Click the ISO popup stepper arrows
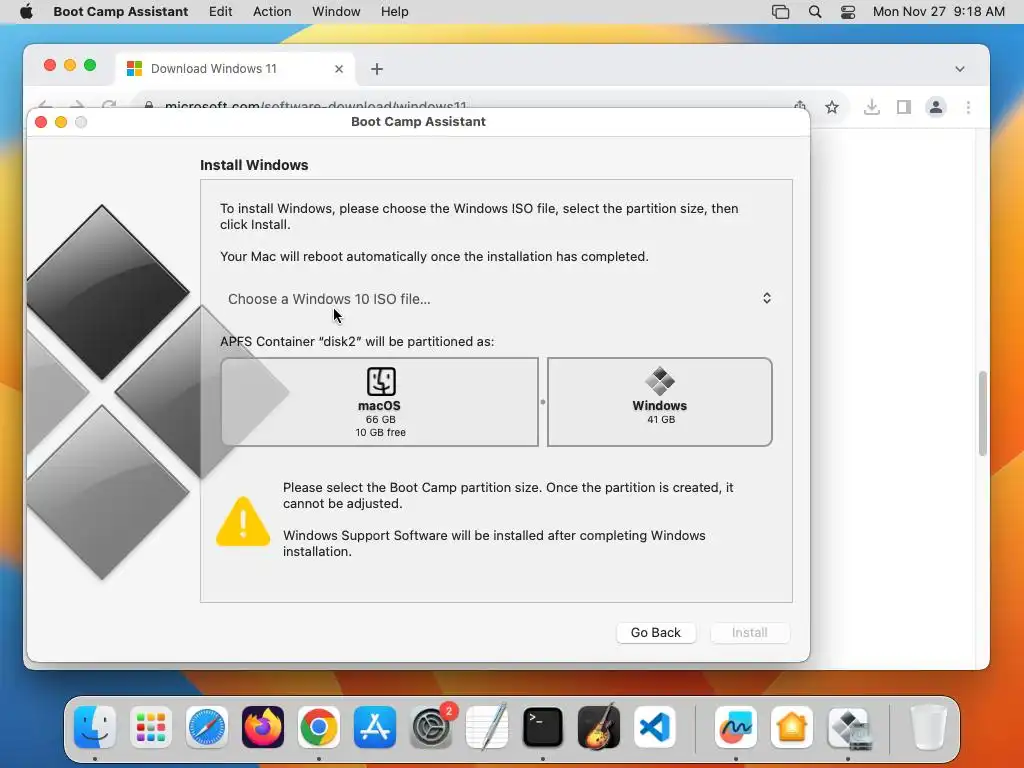This screenshot has height=768, width=1024. point(767,298)
